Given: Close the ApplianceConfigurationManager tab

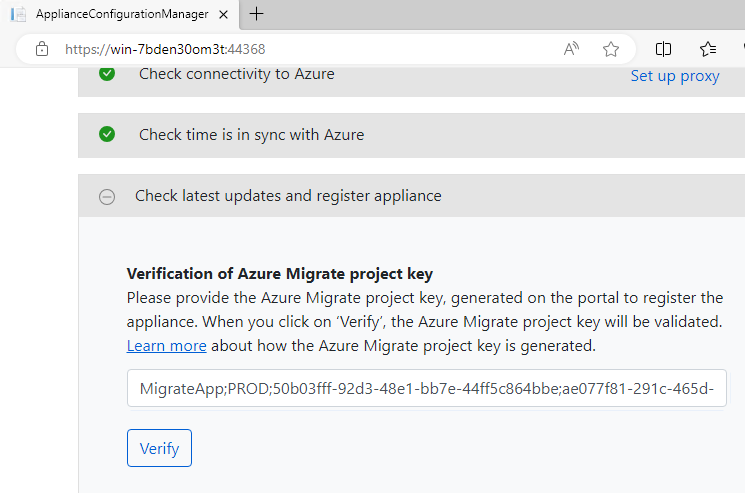Looking at the screenshot, I should click(223, 15).
